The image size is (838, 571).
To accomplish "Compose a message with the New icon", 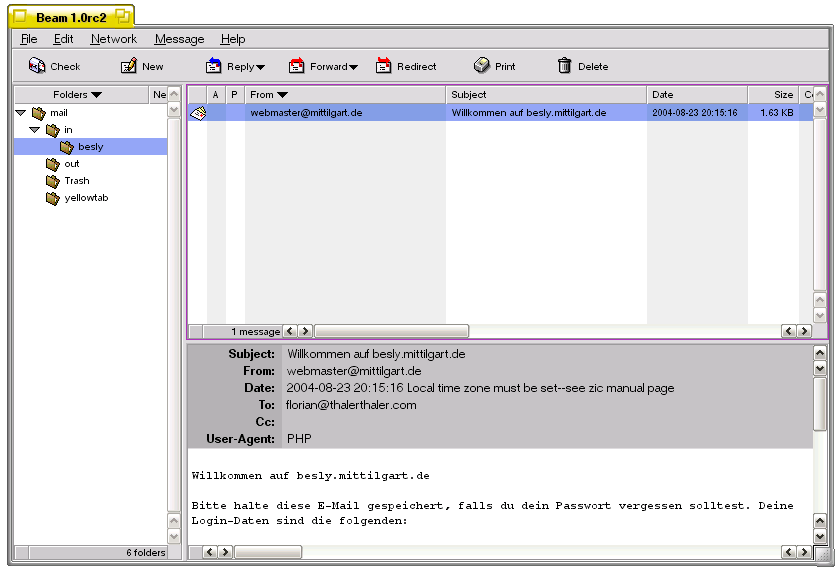I will tap(129, 66).
